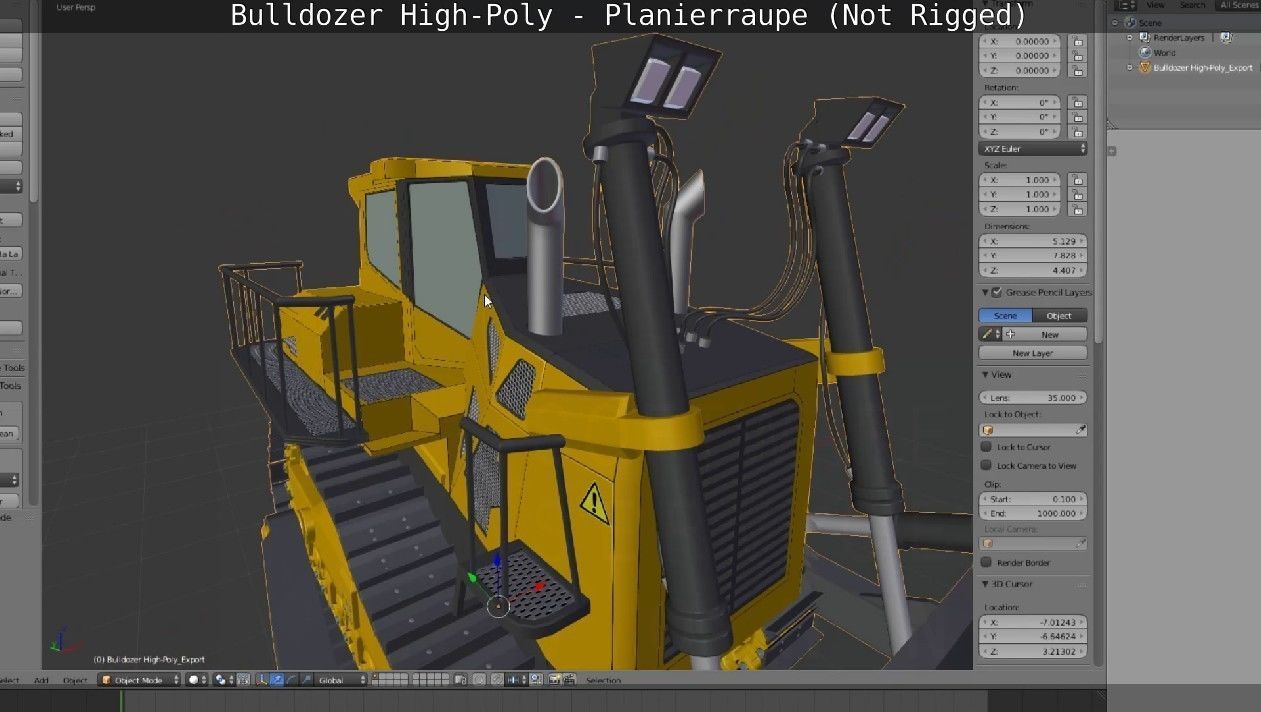Open the Global orientation dropdown
Image resolution: width=1261 pixels, height=712 pixels.
[341, 680]
